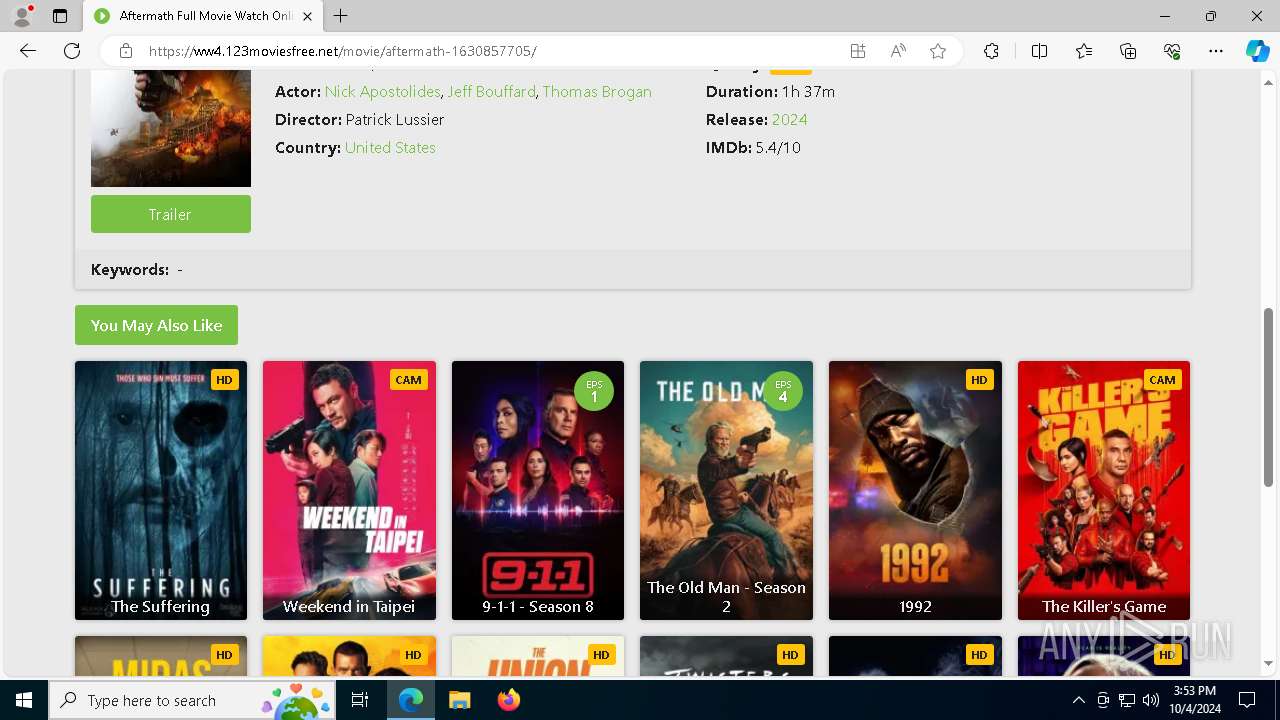Click HD badge on The Suffering
The image size is (1280, 720).
coord(224,380)
